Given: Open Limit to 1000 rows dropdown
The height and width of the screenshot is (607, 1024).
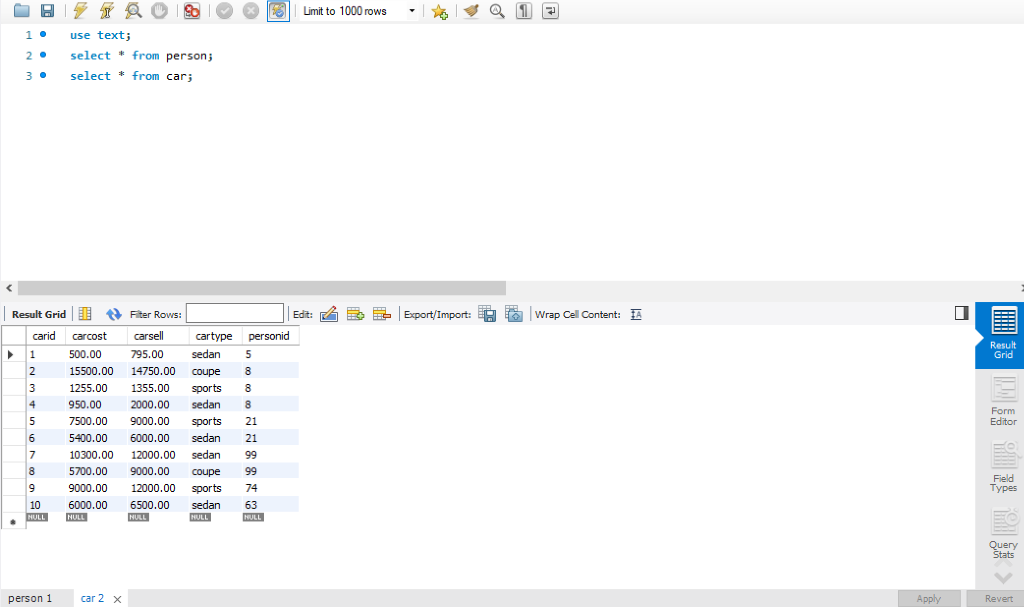Looking at the screenshot, I should [x=359, y=10].
